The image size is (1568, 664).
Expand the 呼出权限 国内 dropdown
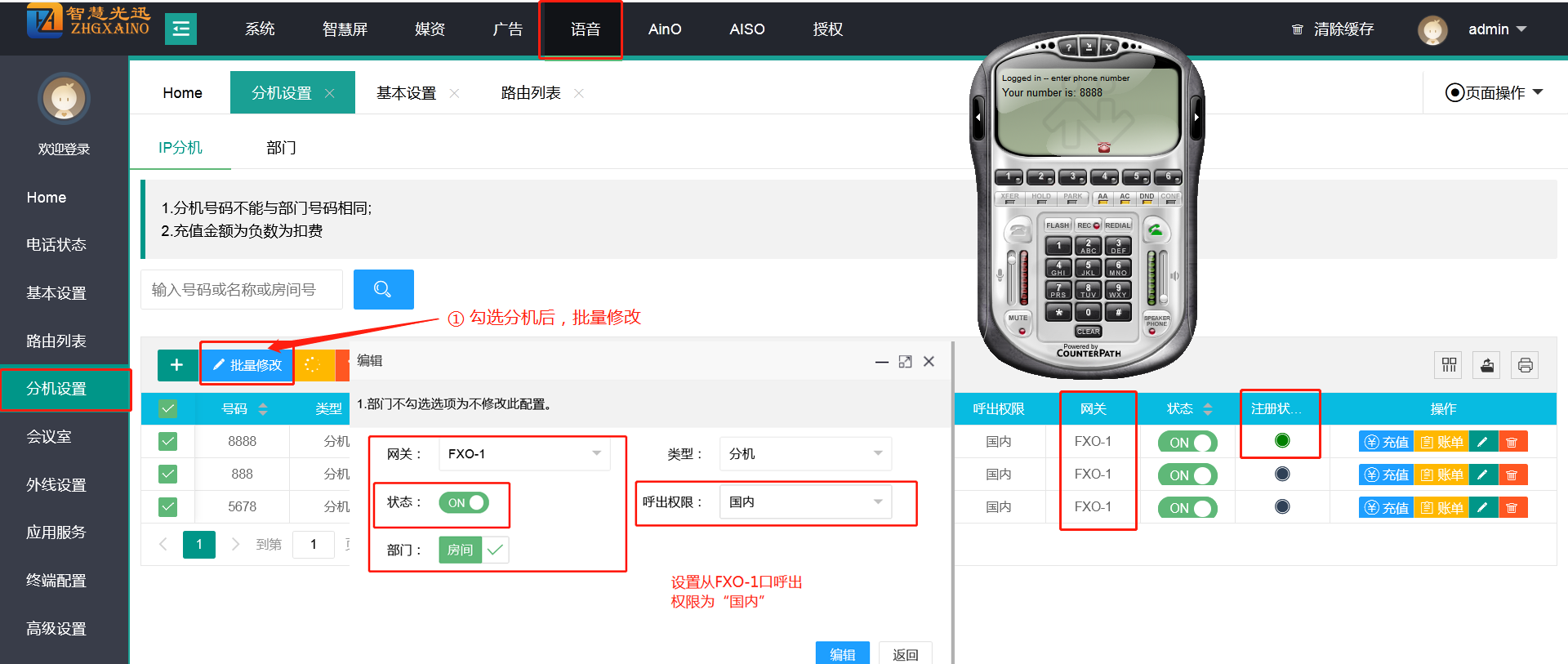(x=805, y=502)
